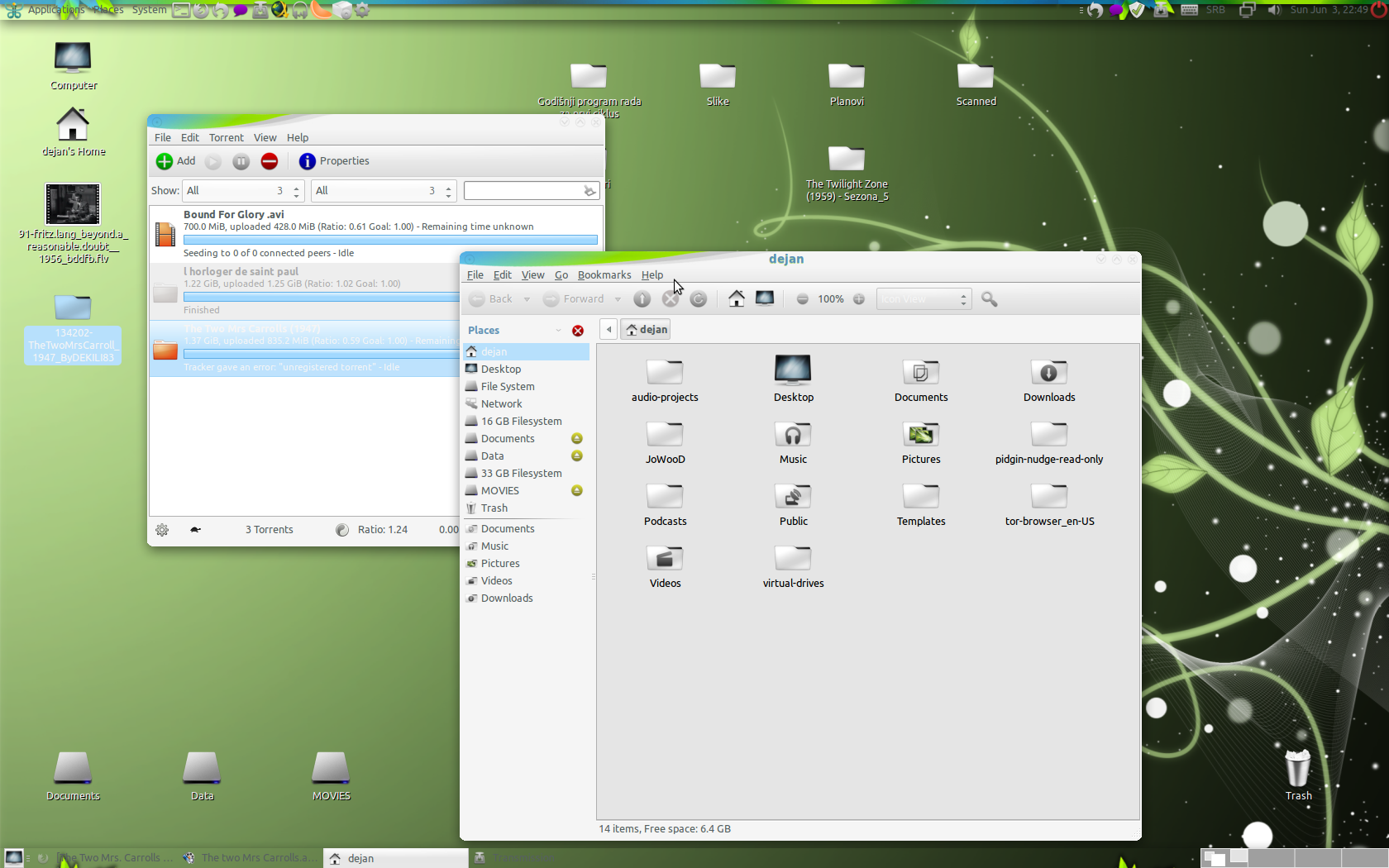Click the Home folder toolbar icon
1389x868 pixels.
736,299
